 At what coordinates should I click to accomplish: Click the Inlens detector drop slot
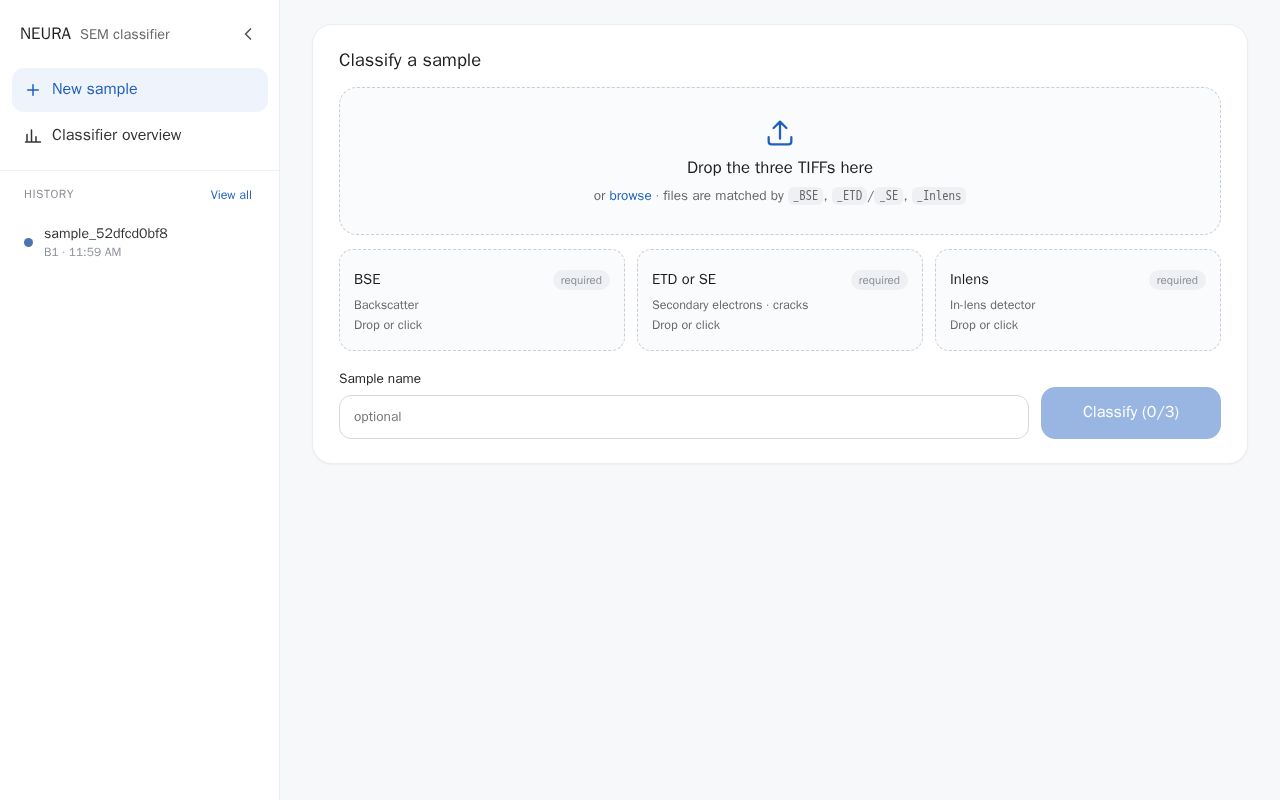(x=1078, y=300)
